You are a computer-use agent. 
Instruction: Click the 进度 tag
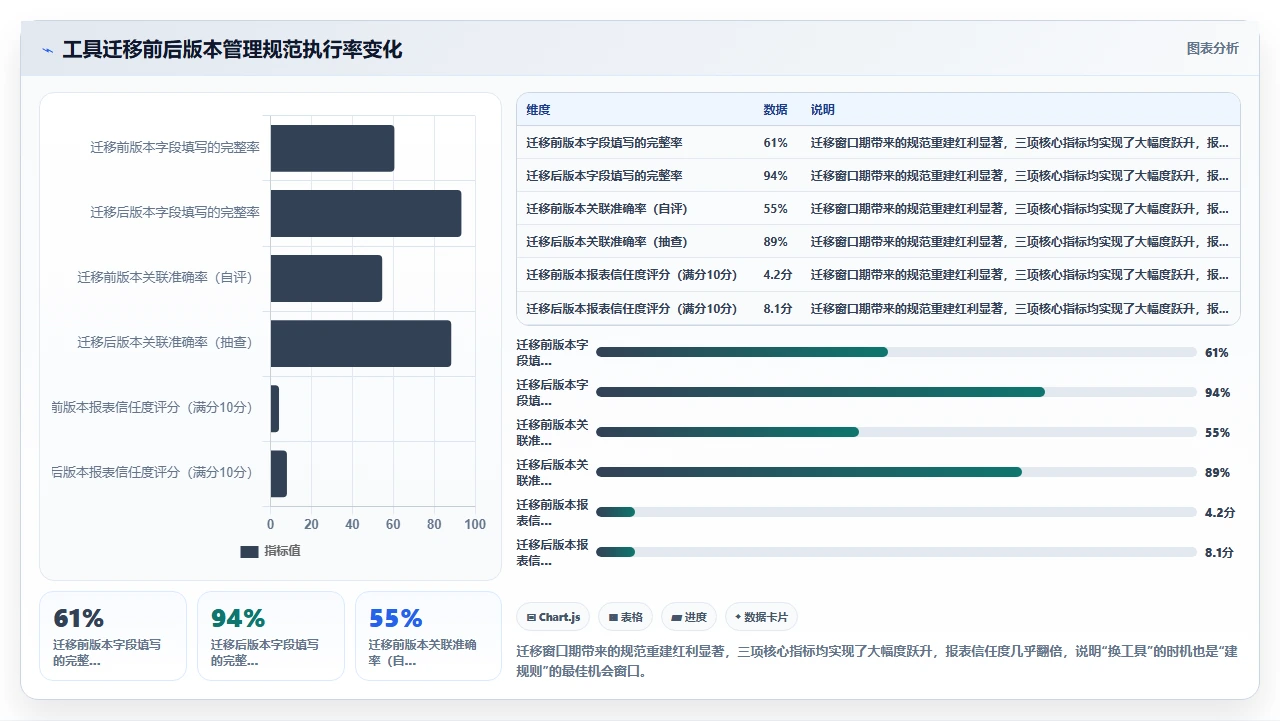(689, 617)
